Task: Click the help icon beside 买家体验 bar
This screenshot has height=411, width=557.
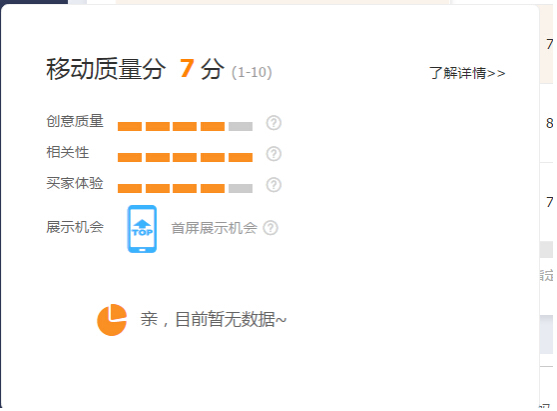Action: click(274, 185)
